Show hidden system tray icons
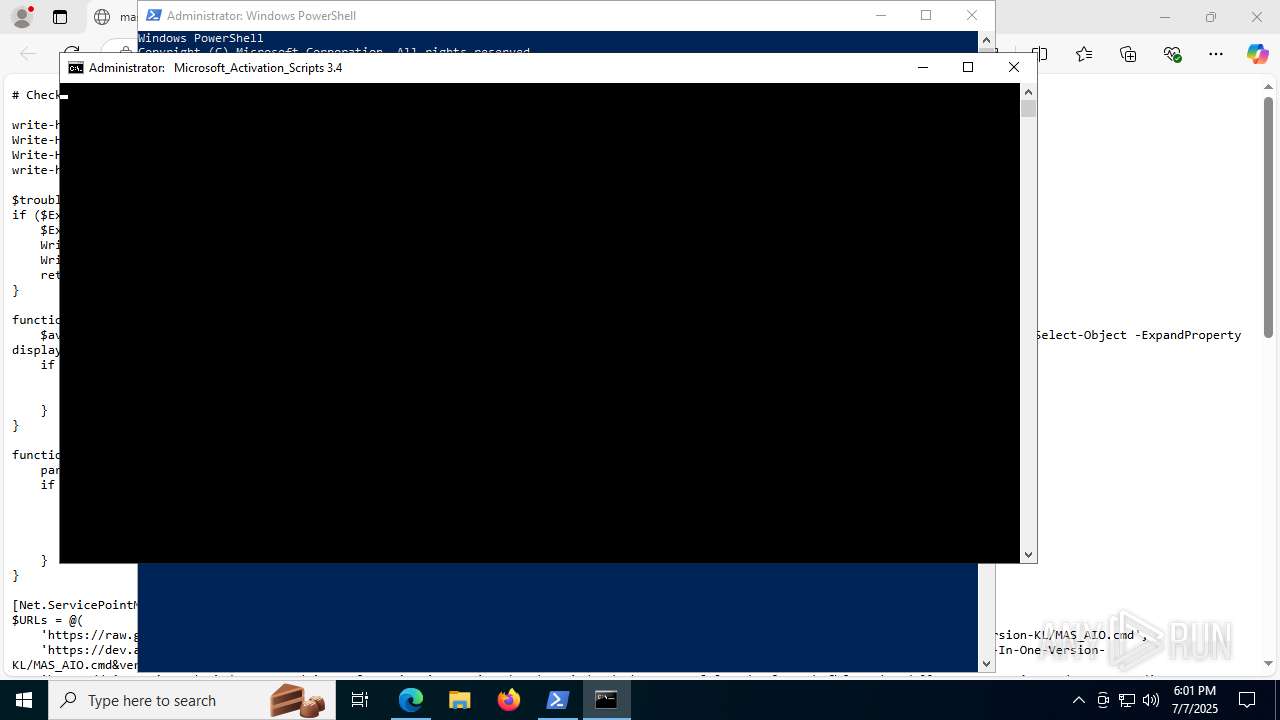This screenshot has height=720, width=1280. pyautogui.click(x=1078, y=700)
